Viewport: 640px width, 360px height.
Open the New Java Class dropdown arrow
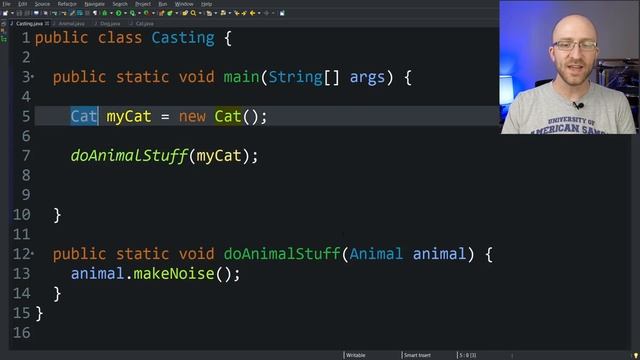pyautogui.click(x=177, y=13)
